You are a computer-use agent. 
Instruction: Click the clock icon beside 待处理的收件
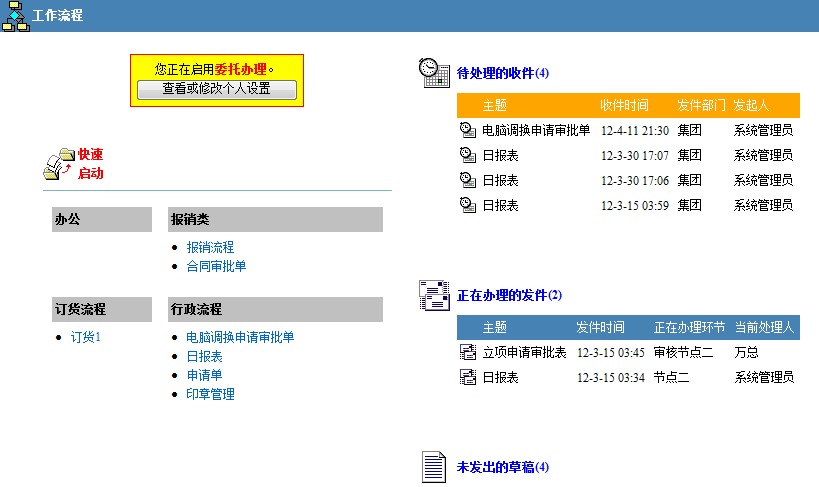[x=432, y=73]
